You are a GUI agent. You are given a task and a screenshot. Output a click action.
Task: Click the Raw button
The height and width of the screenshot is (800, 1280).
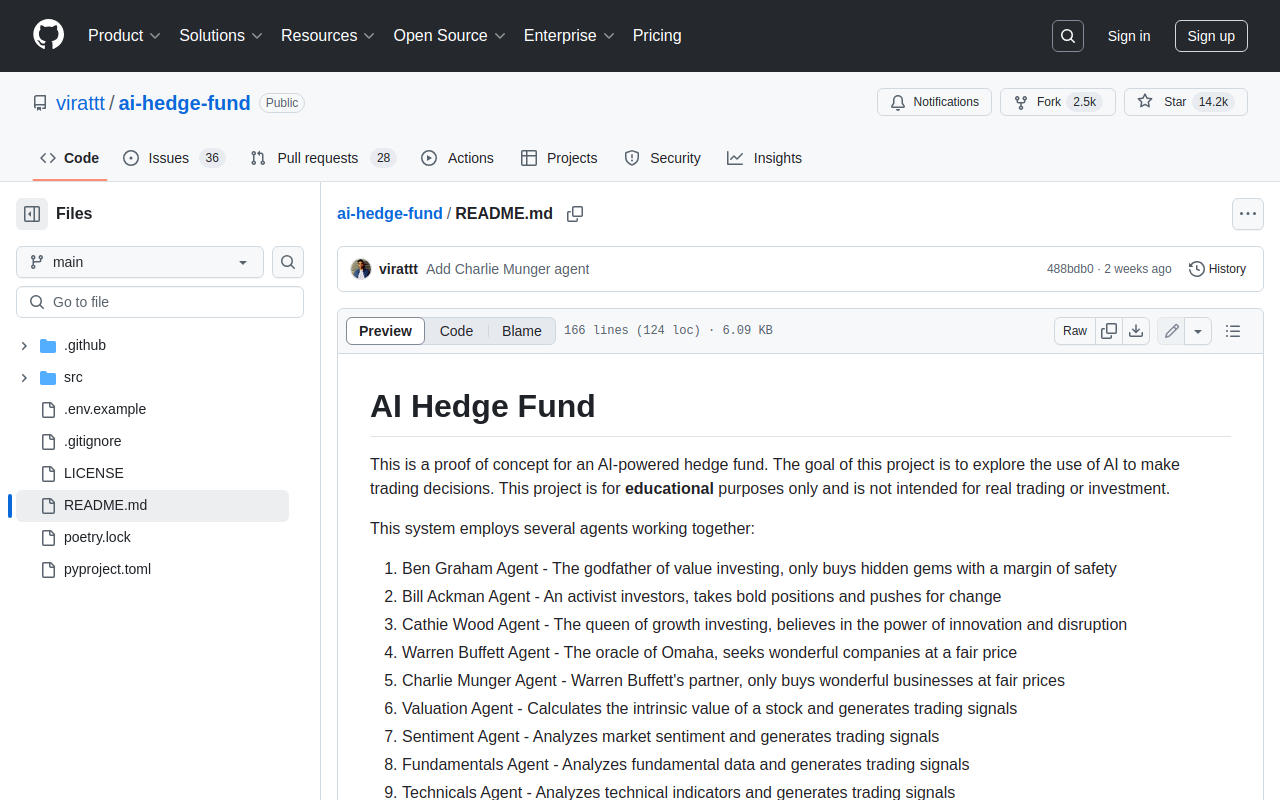[x=1075, y=331]
